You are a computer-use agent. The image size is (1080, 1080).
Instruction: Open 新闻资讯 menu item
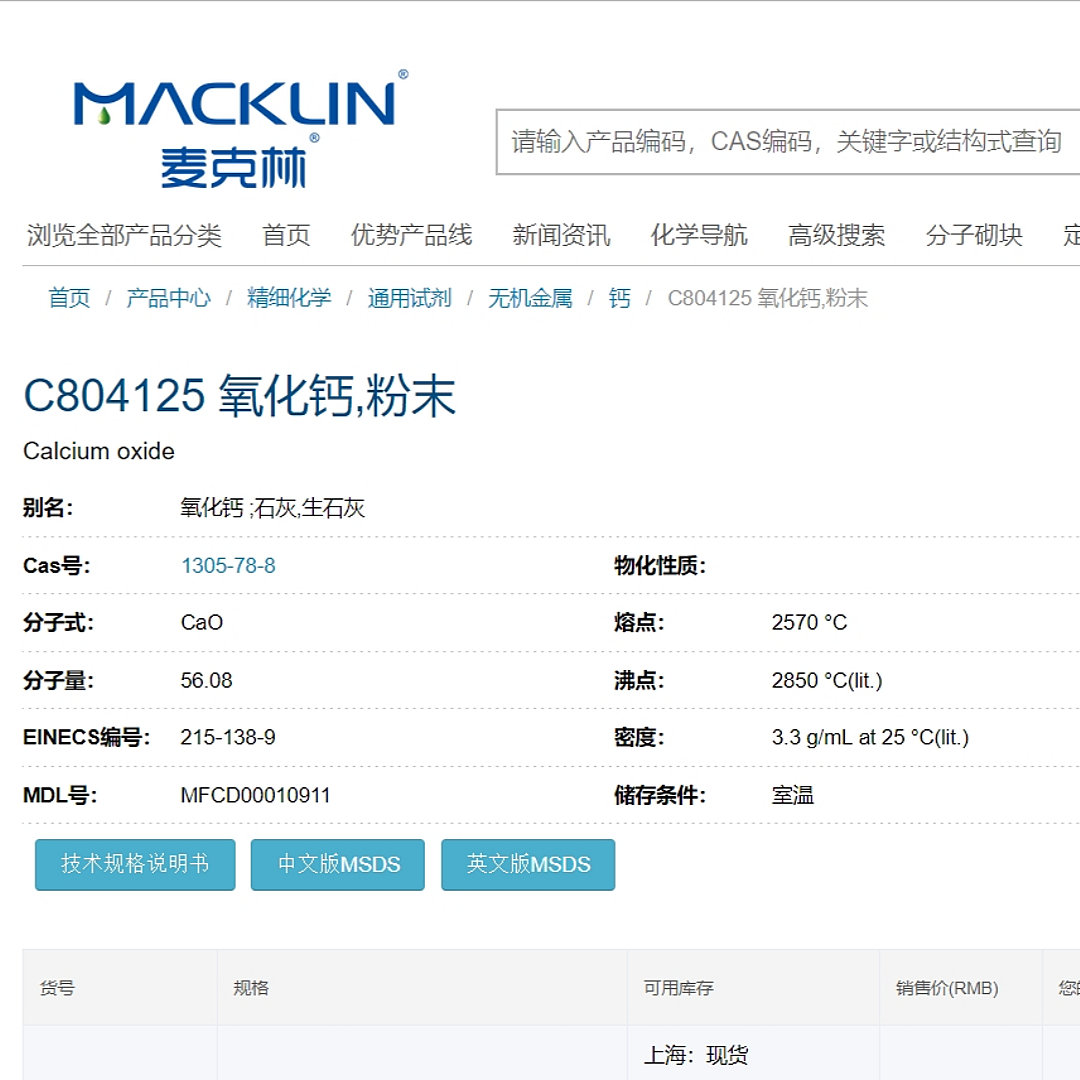point(561,235)
